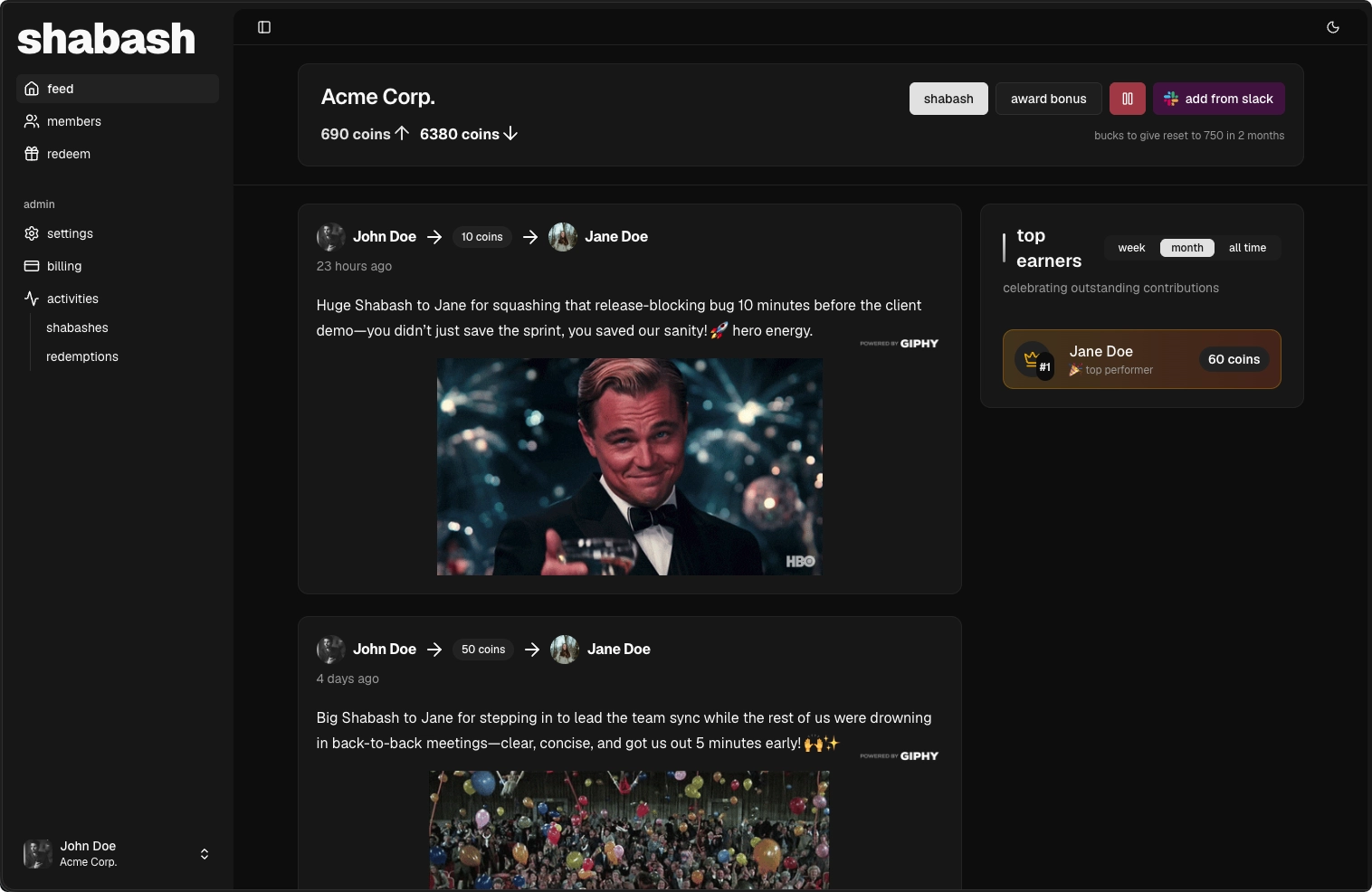Click John Doe's avatar in the 23 hours ago post

pos(331,237)
